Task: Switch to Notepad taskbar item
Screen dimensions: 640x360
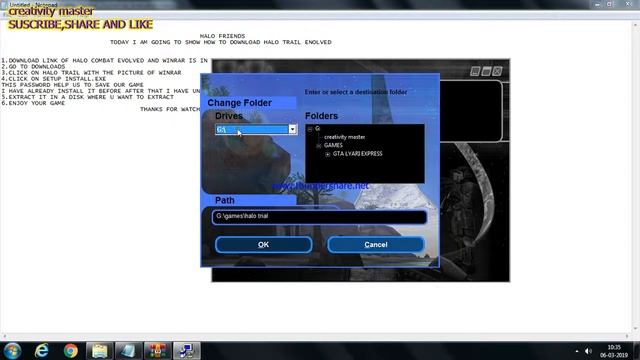Action: 129,351
